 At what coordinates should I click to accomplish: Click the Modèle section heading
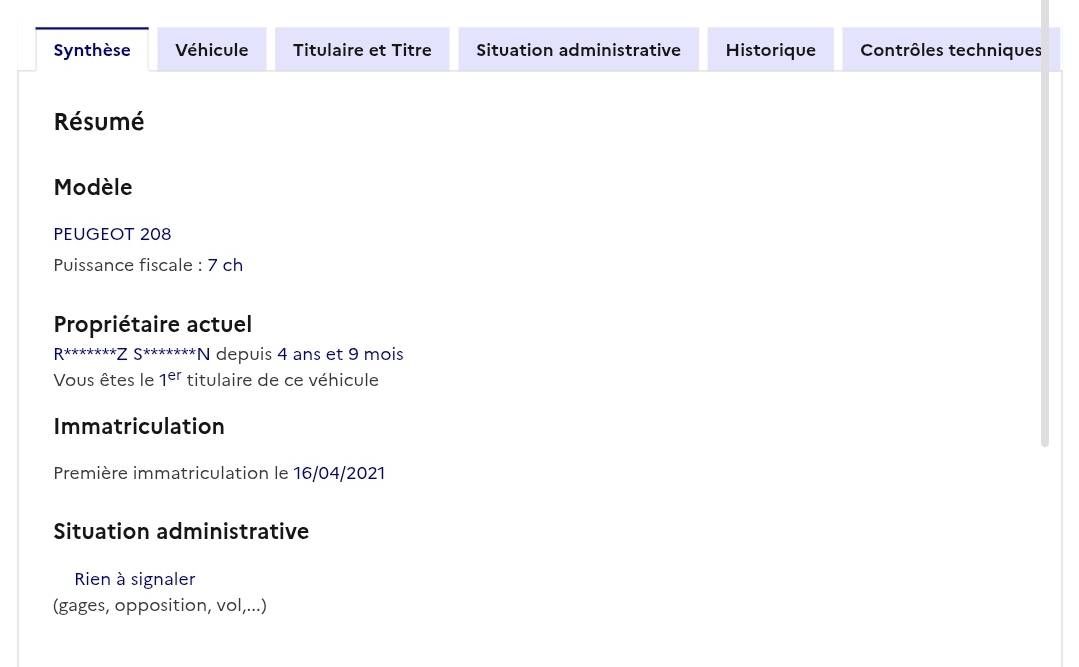(93, 187)
